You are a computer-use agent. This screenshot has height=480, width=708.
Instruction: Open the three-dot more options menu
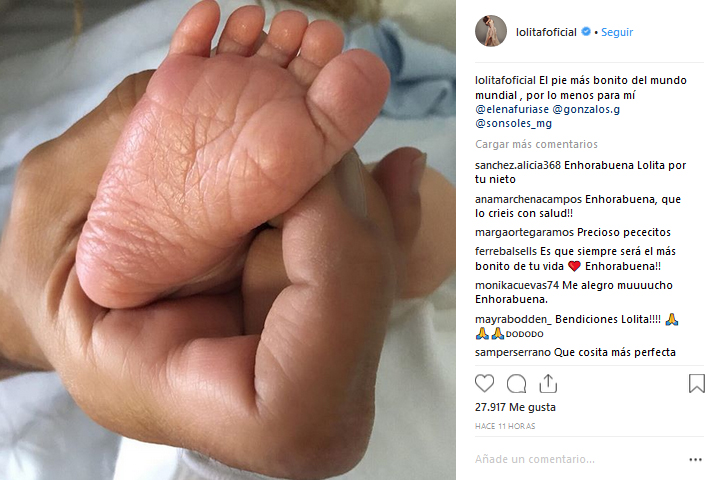click(x=695, y=460)
